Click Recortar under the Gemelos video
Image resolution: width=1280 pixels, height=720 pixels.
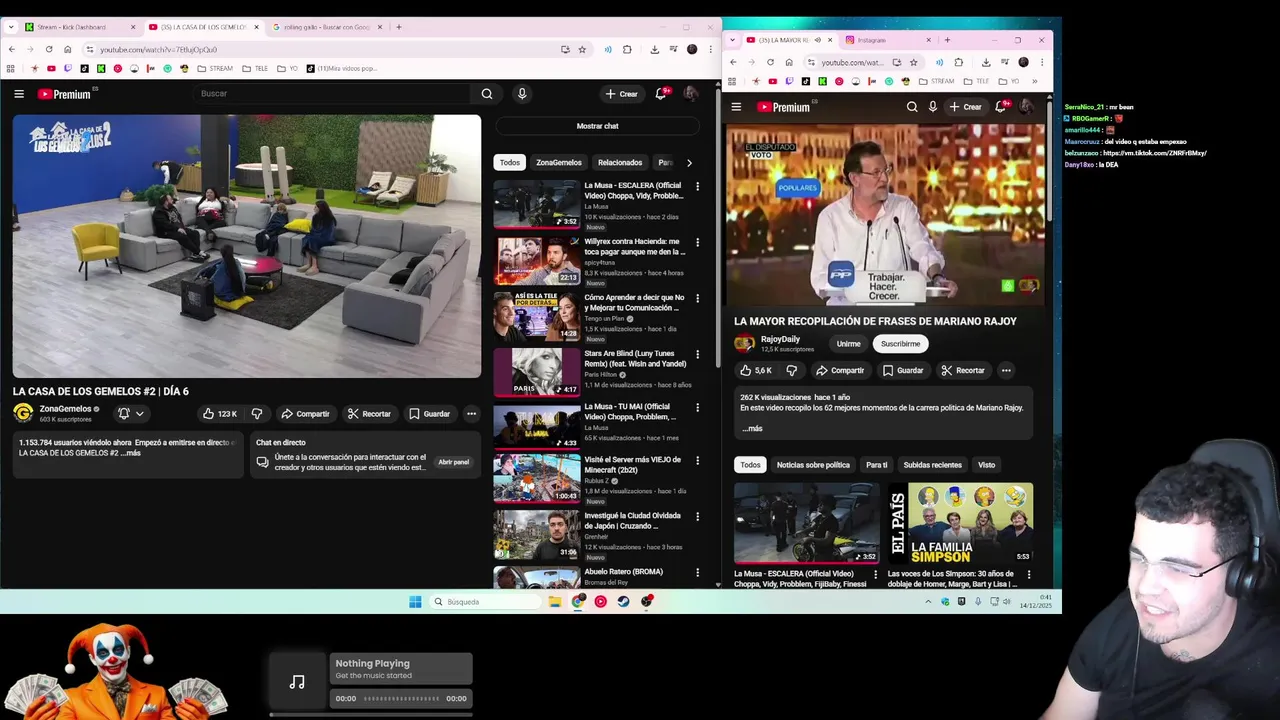pos(369,414)
